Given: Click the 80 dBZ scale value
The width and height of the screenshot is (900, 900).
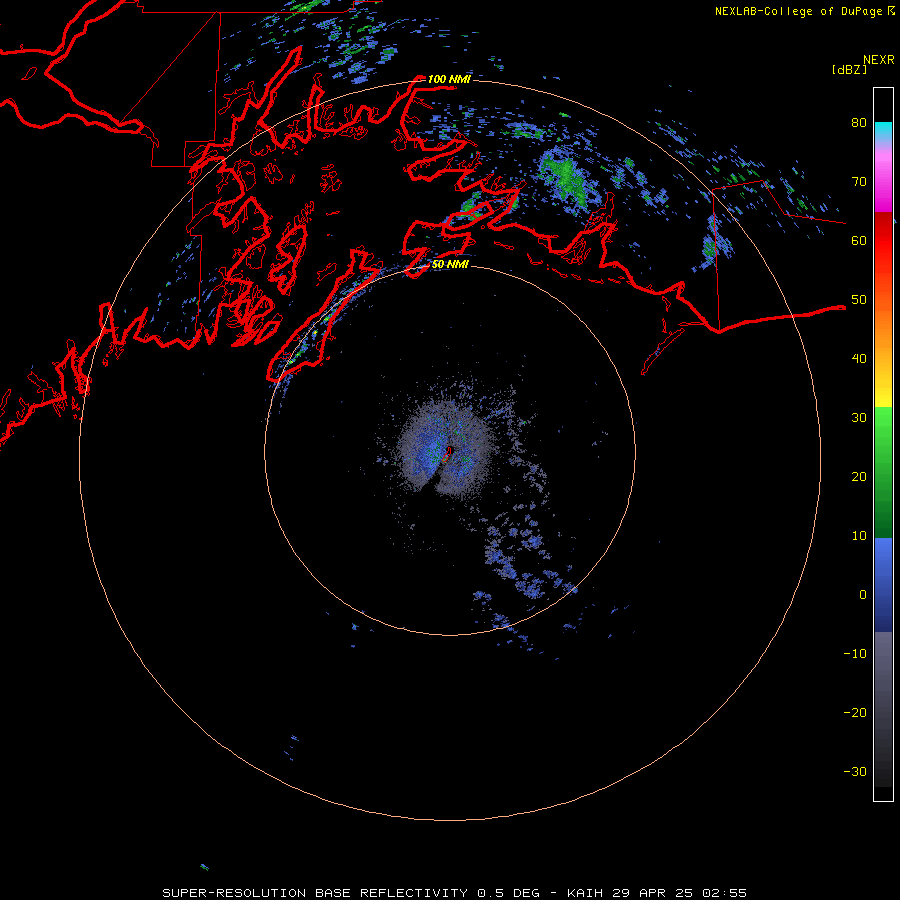Looking at the screenshot, I should coord(859,123).
